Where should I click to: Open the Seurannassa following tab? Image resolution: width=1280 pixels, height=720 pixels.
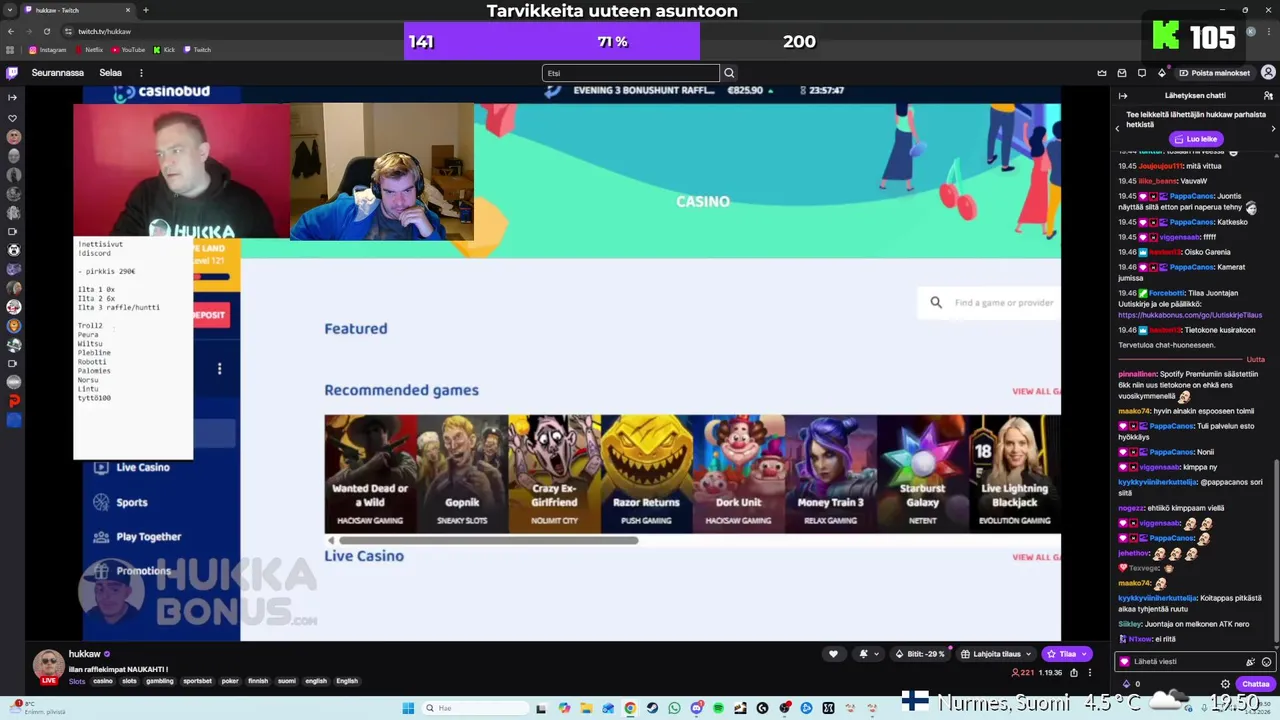pyautogui.click(x=58, y=73)
